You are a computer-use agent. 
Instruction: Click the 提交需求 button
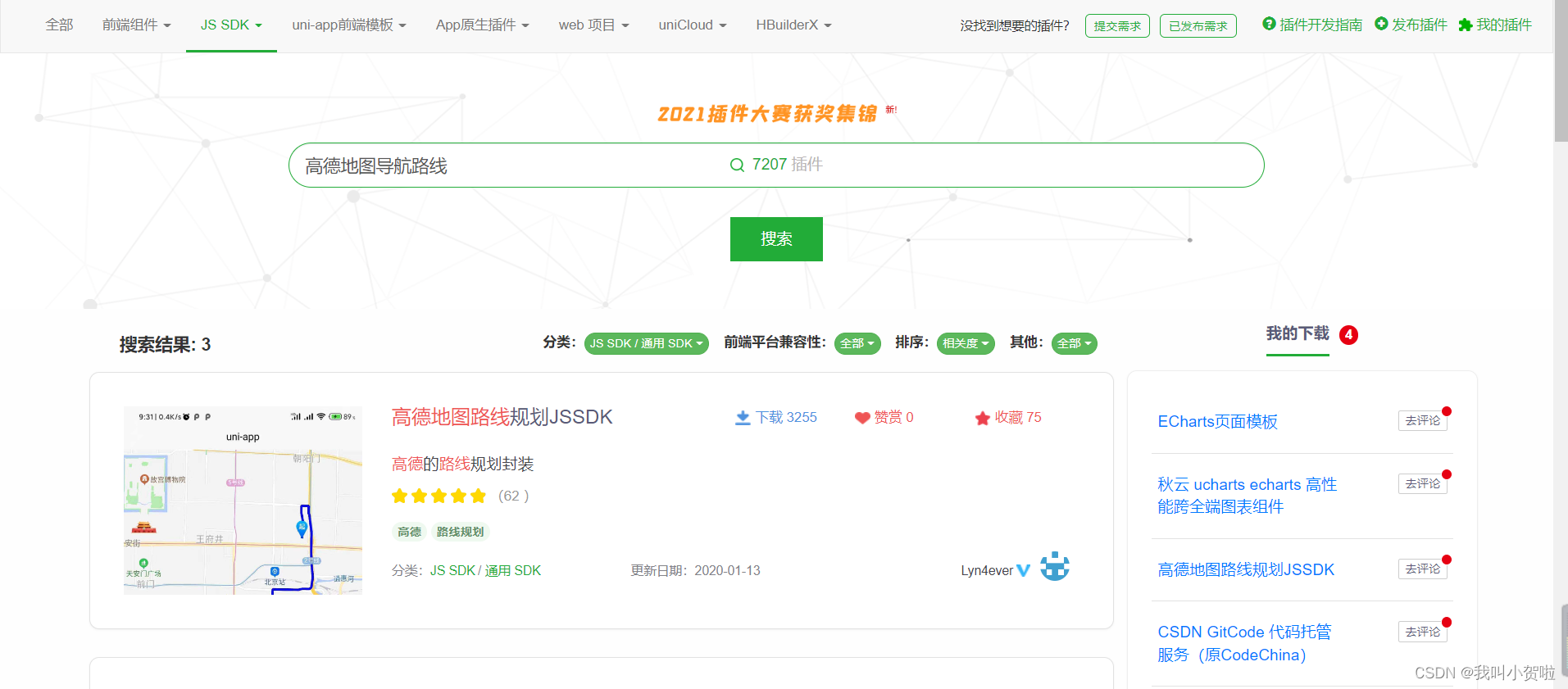coord(1117,26)
